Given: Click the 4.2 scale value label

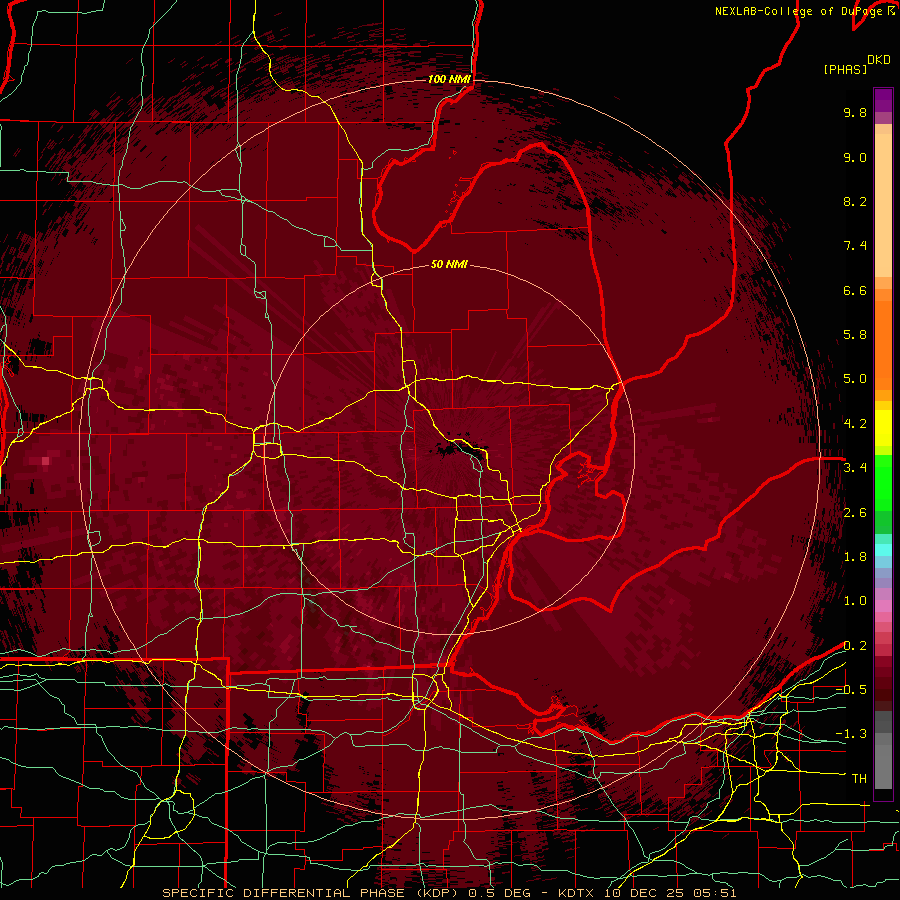Looking at the screenshot, I should point(855,424).
